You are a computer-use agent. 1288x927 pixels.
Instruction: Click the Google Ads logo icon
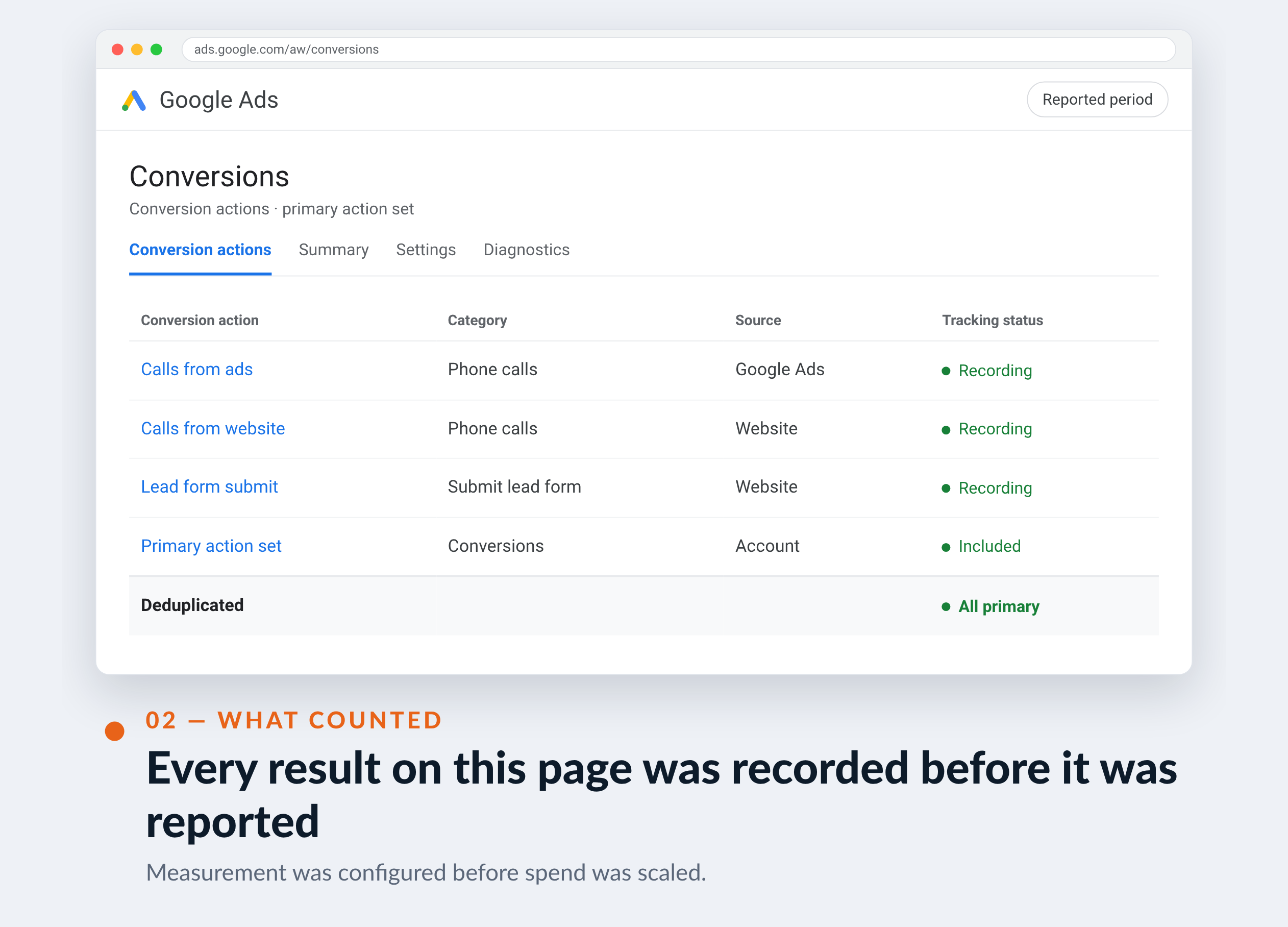[x=134, y=101]
